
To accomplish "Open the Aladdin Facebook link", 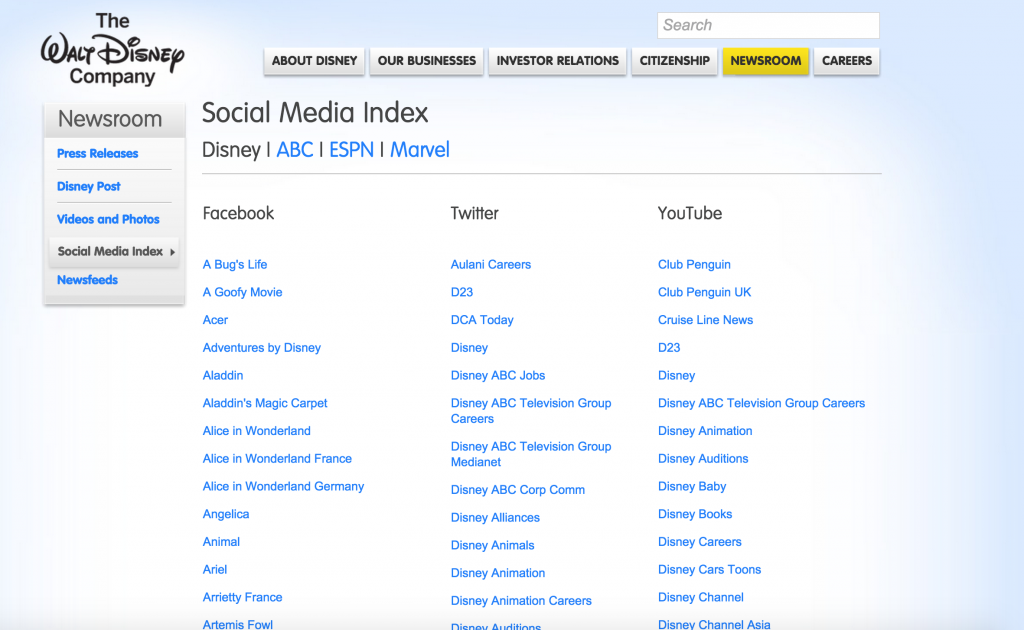I will pyautogui.click(x=223, y=375).
